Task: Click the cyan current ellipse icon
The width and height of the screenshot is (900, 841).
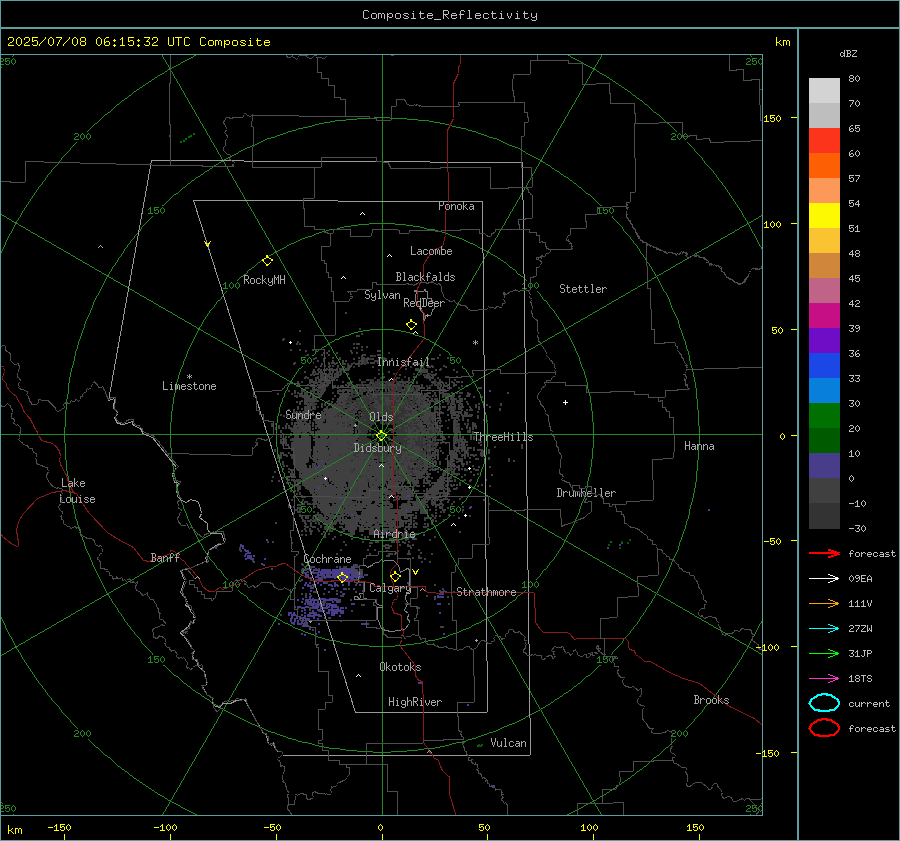Action: pos(824,703)
